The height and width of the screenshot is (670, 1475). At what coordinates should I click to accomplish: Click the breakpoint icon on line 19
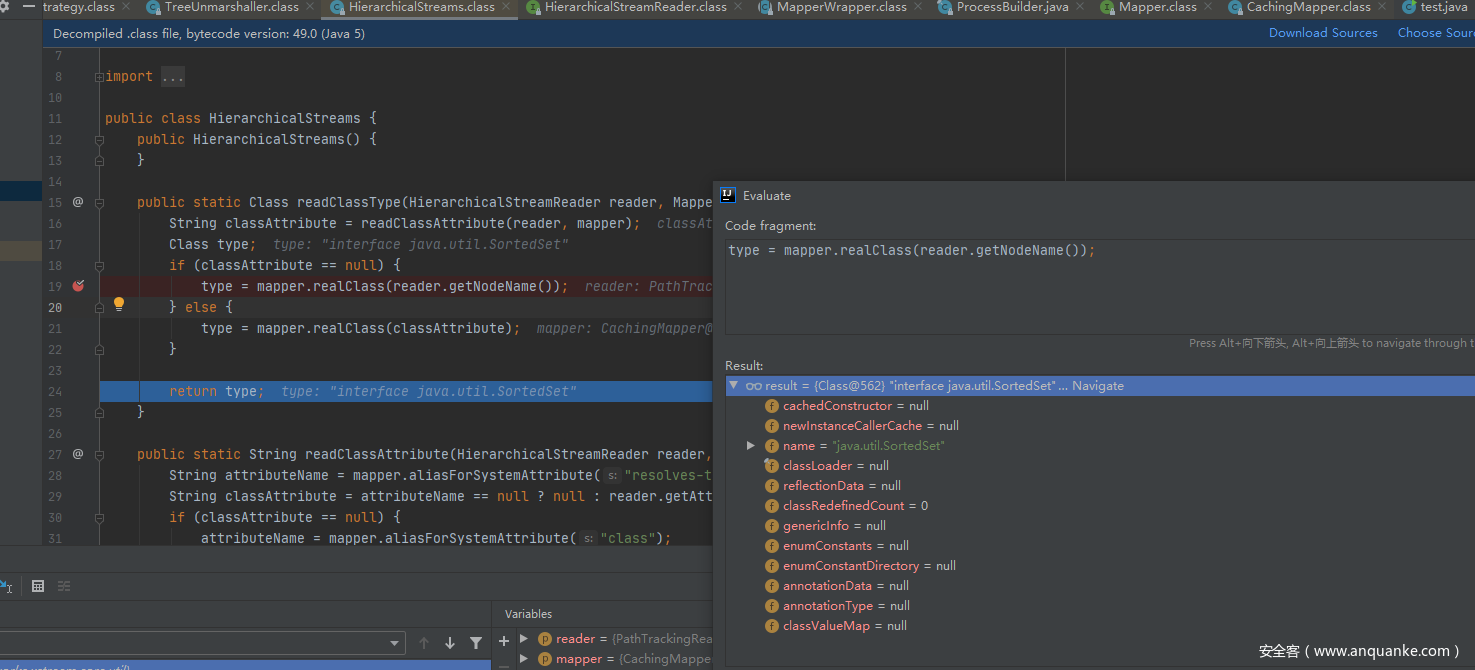click(78, 286)
